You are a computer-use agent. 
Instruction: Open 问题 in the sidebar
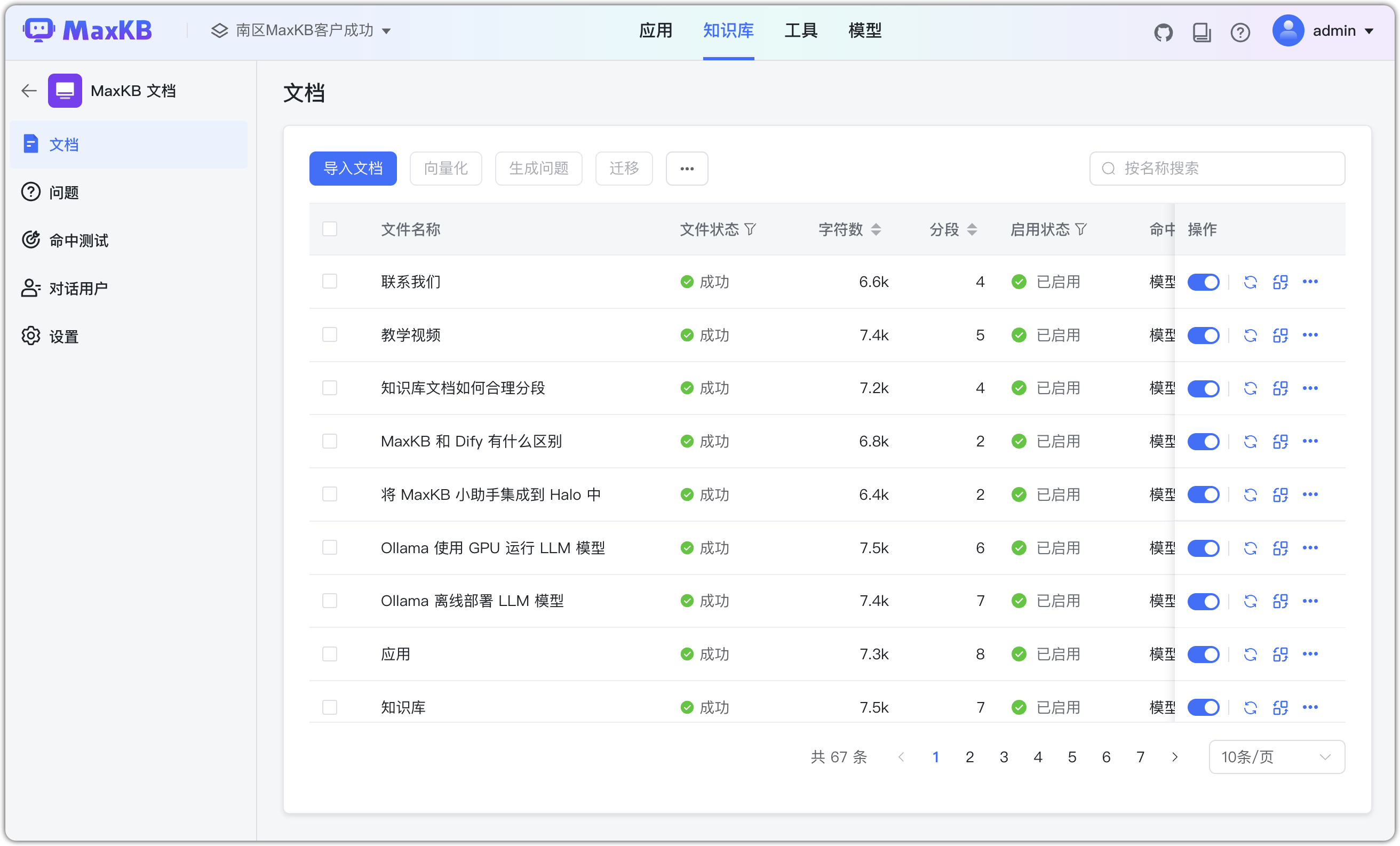coord(129,193)
